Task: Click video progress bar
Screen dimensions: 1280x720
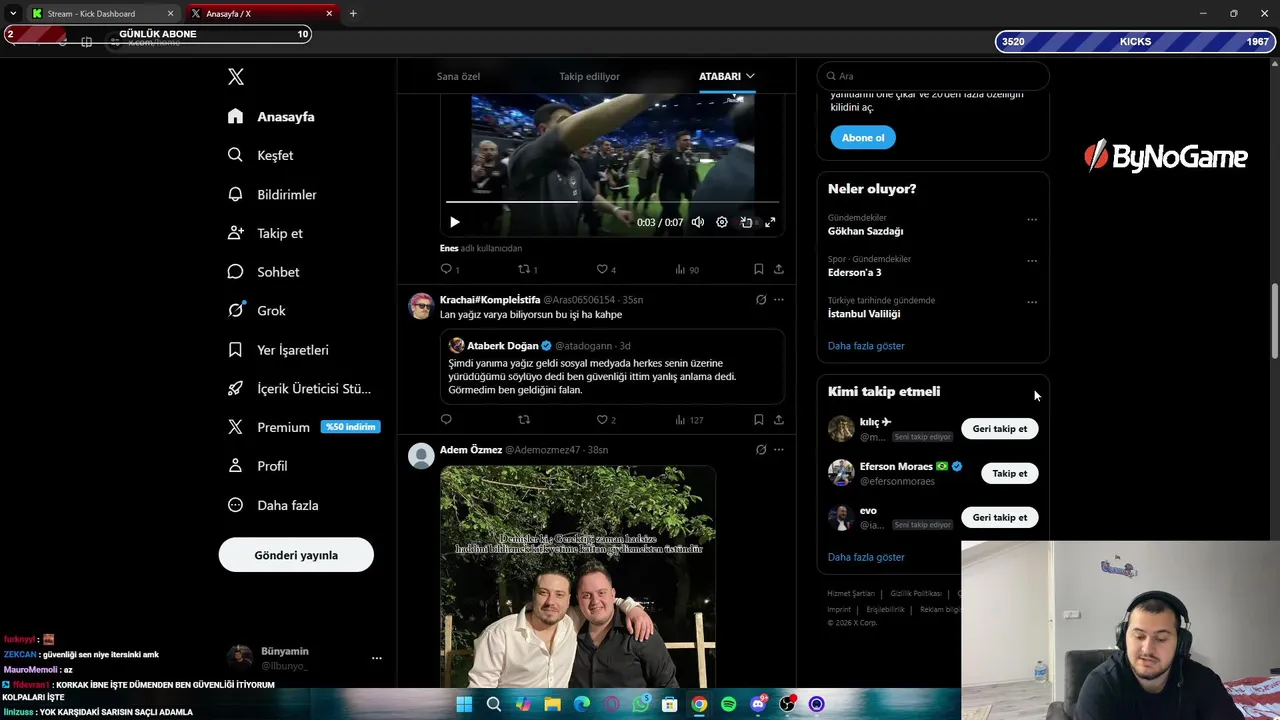Action: (612, 202)
